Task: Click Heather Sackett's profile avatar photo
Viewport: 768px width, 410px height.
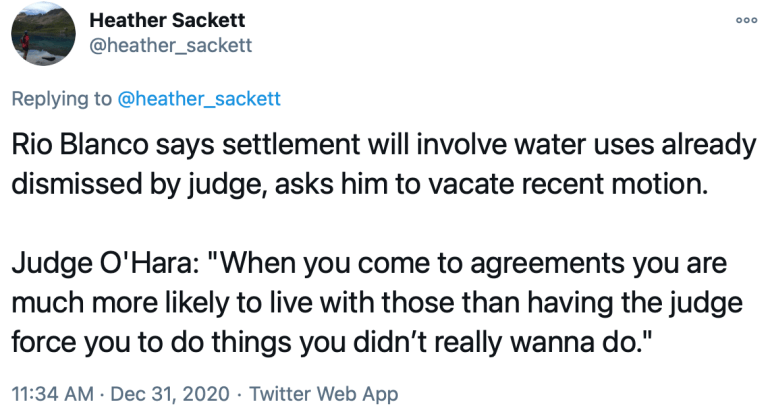Action: [40, 33]
